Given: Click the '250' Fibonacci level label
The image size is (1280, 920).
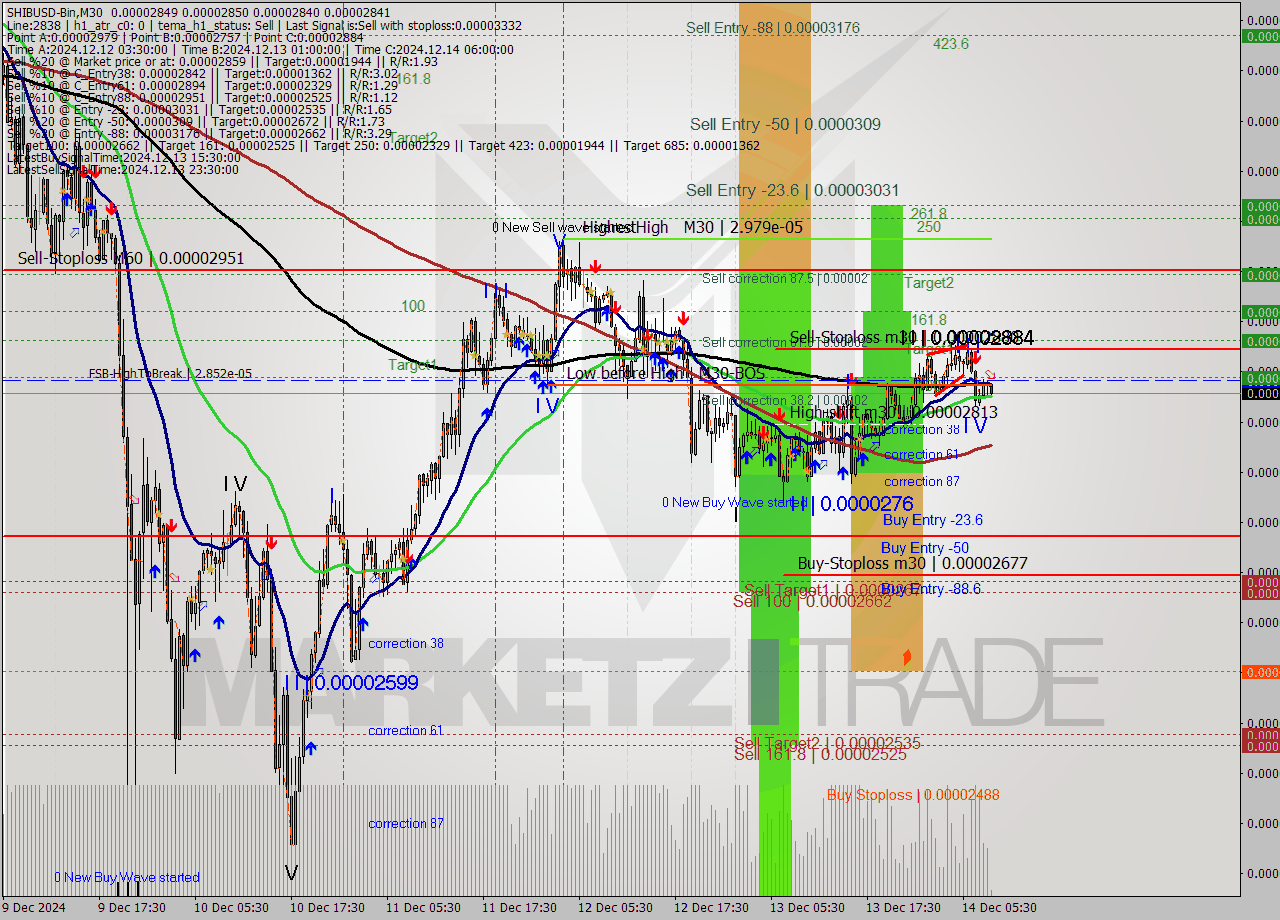Looking at the screenshot, I should [x=928, y=227].
